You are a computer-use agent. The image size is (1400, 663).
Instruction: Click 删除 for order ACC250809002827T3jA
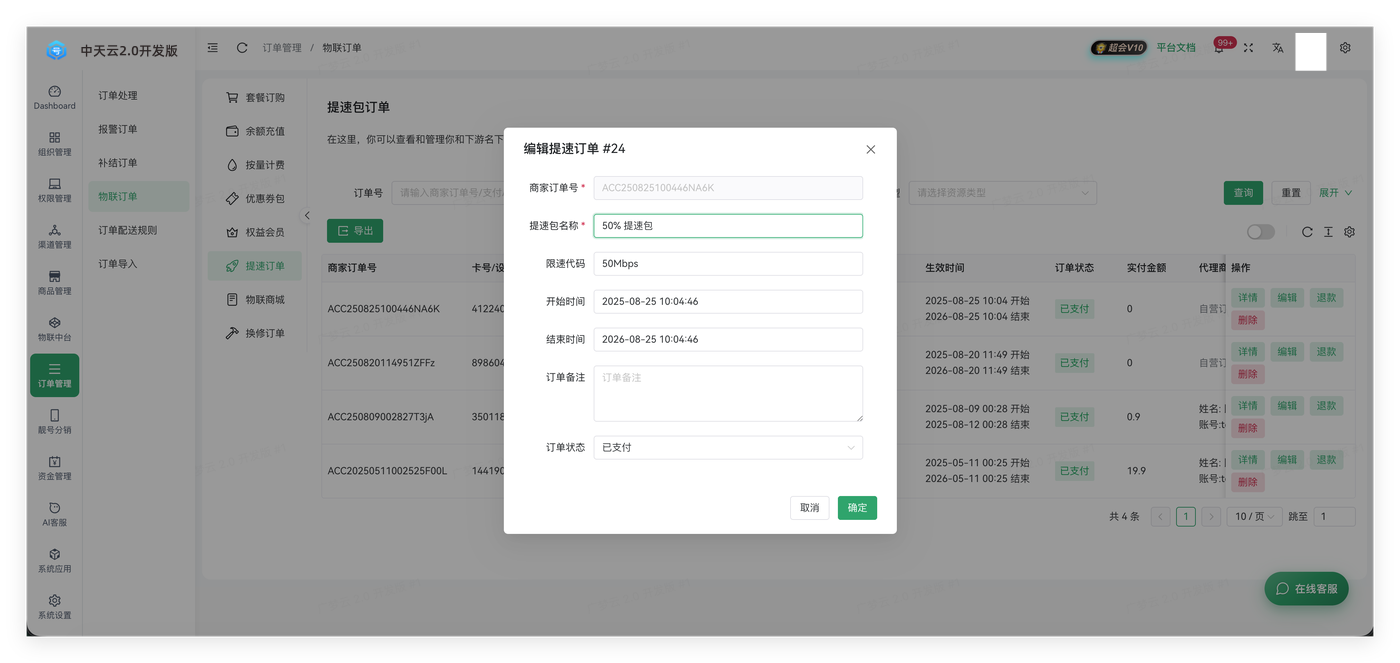(x=1248, y=428)
